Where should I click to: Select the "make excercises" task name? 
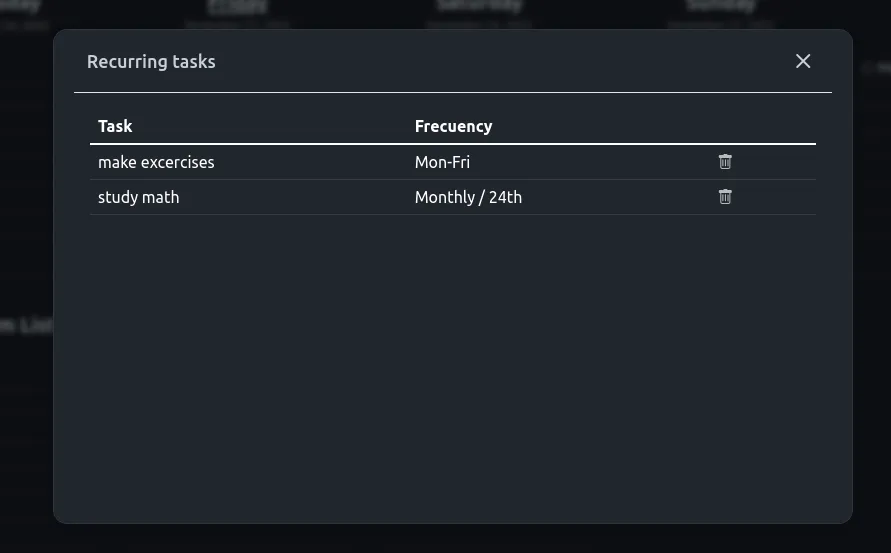tap(156, 163)
